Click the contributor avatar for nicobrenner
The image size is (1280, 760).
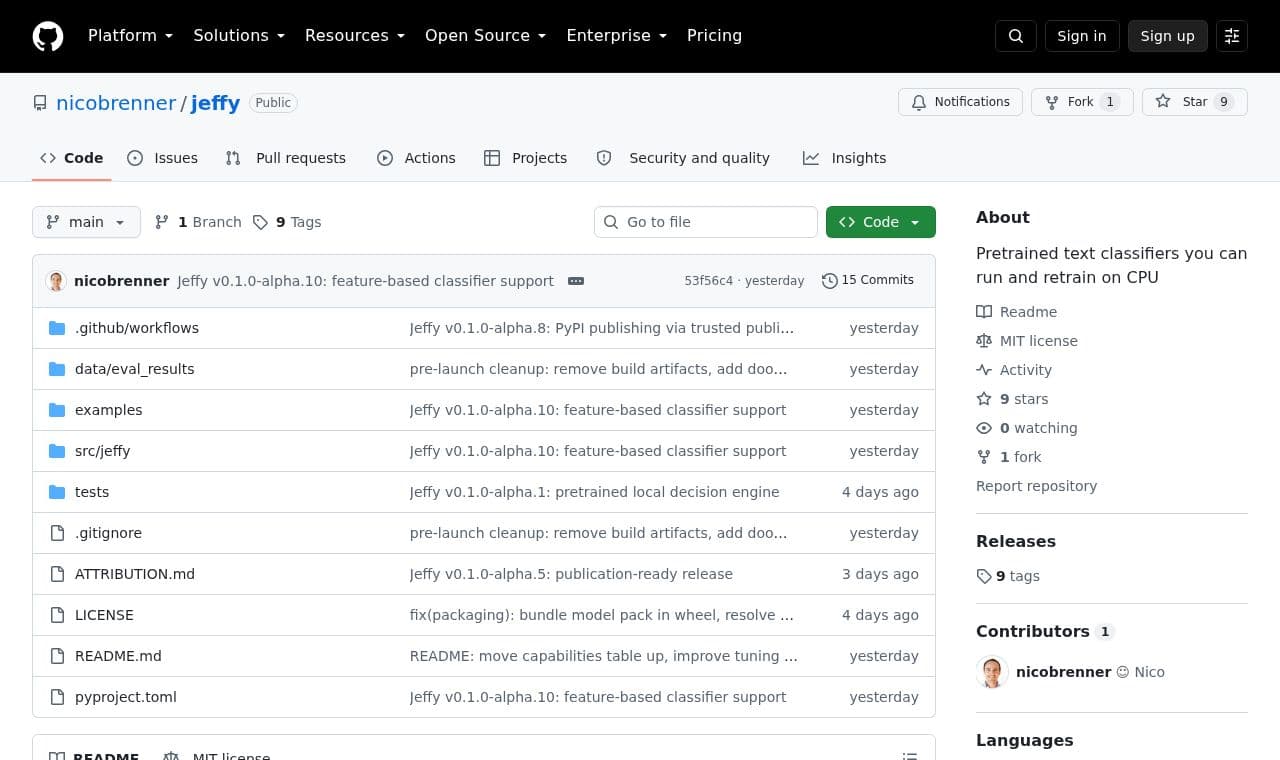pyautogui.click(x=992, y=672)
